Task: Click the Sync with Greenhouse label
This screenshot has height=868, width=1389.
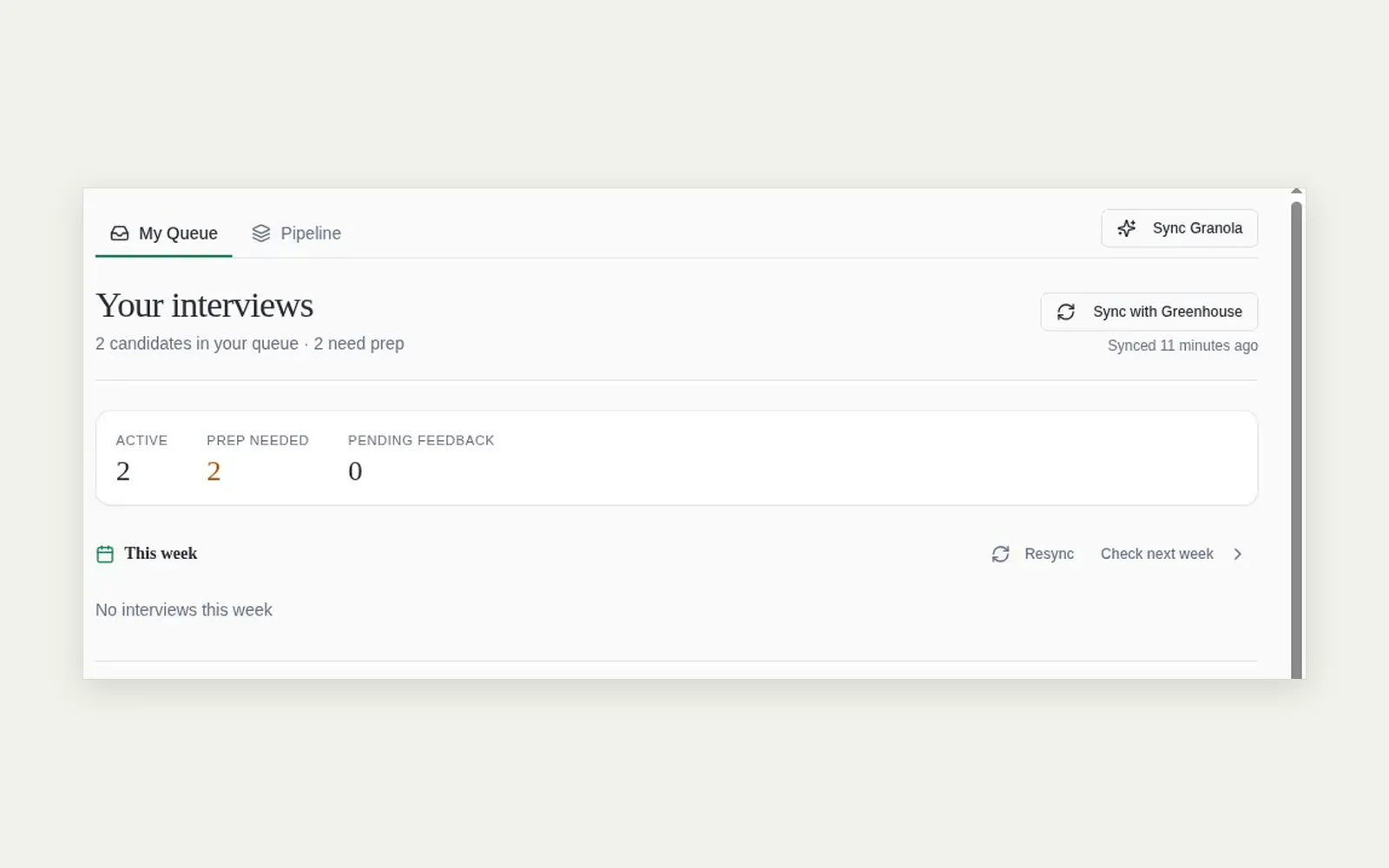Action: pos(1168,312)
